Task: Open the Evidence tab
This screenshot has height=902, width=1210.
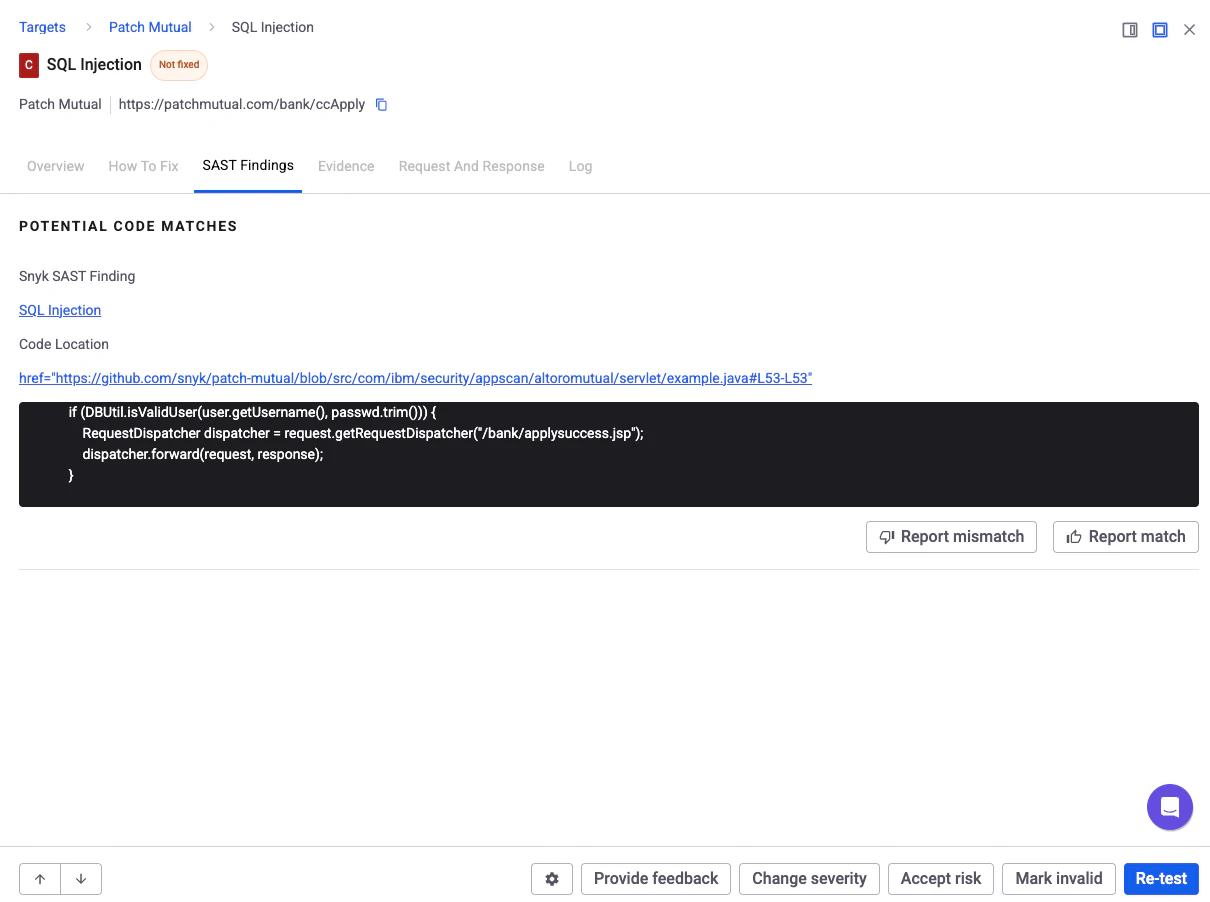Action: click(346, 166)
